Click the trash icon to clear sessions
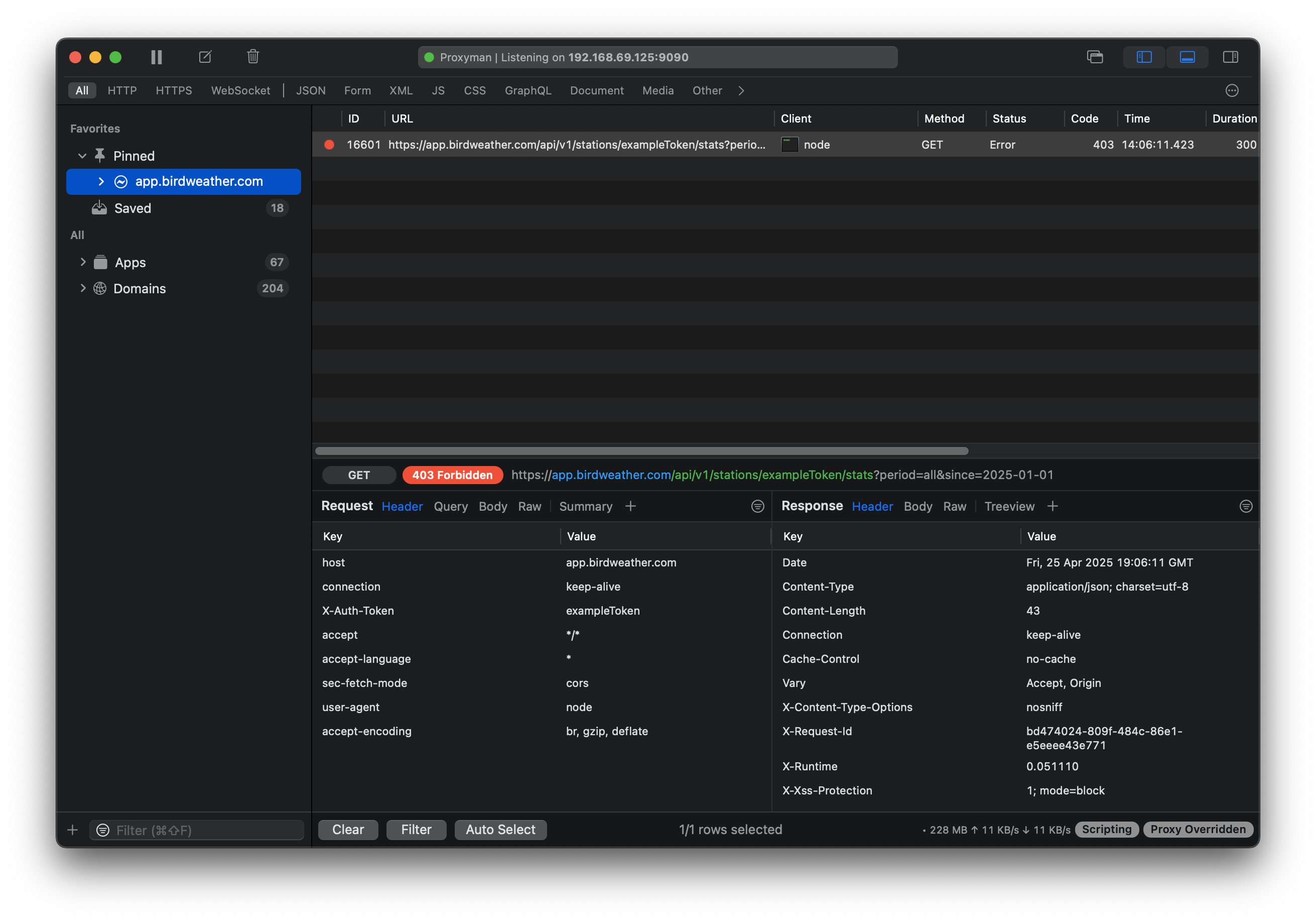This screenshot has height=922, width=1316. click(x=253, y=57)
